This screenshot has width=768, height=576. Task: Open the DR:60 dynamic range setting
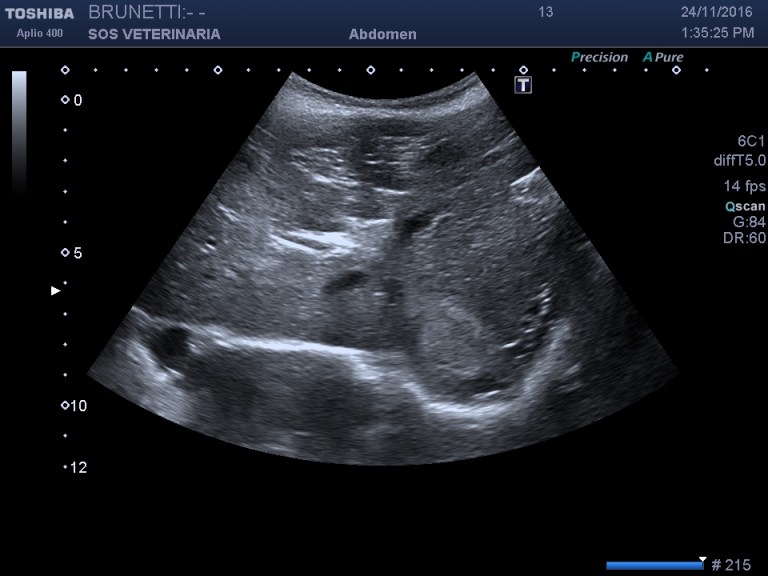pos(743,238)
